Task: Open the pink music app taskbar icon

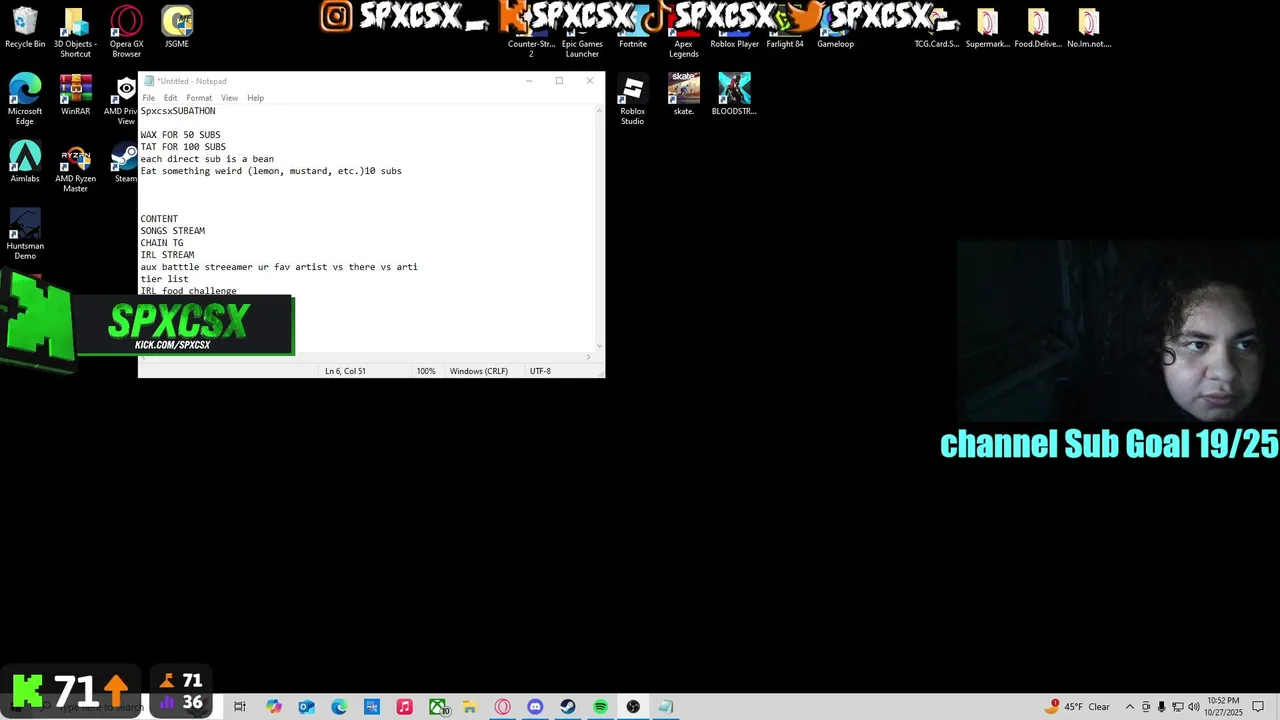Action: [x=404, y=707]
